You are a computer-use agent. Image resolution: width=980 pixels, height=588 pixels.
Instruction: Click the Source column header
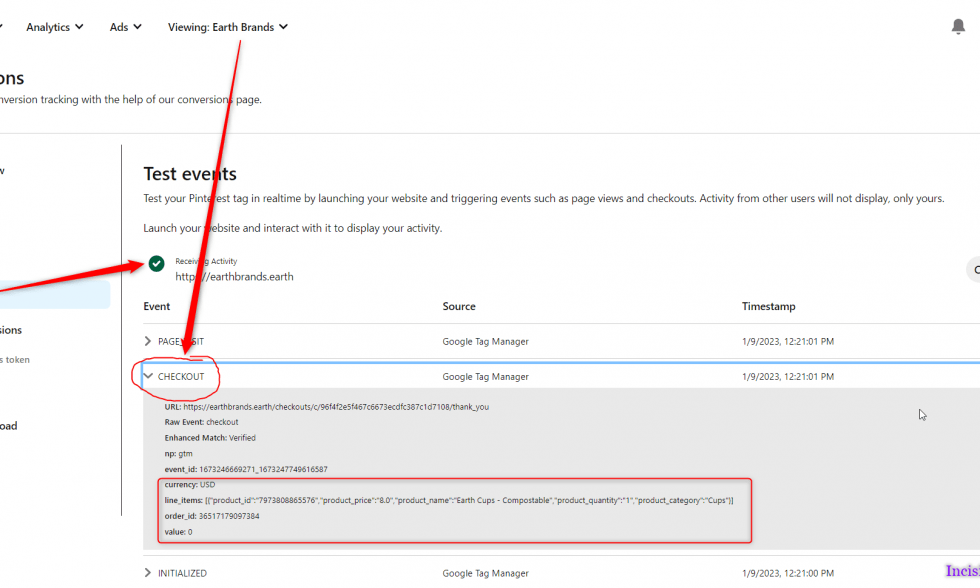[x=459, y=306]
